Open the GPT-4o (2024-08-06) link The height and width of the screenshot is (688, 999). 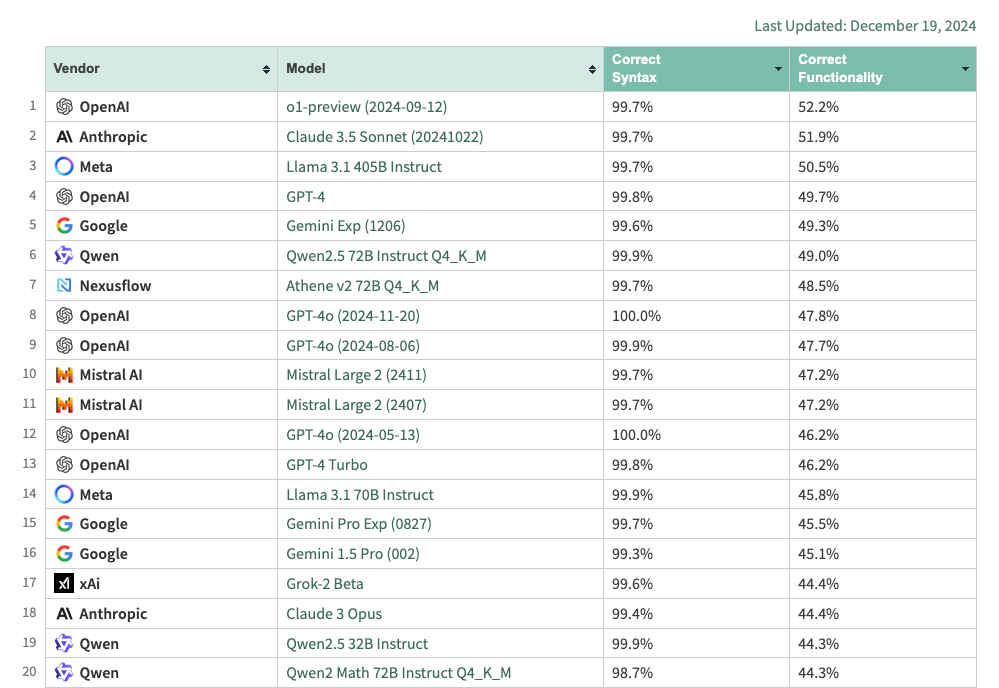[x=353, y=346]
